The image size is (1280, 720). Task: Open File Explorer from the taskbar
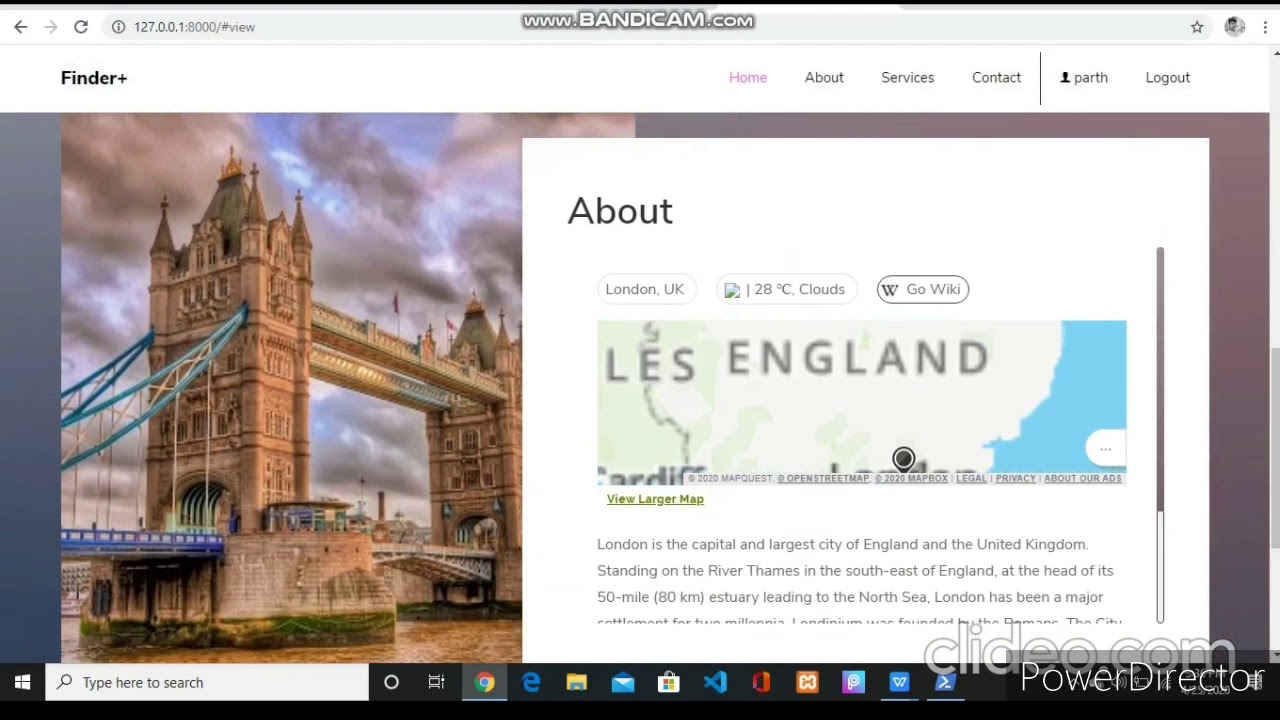click(576, 682)
